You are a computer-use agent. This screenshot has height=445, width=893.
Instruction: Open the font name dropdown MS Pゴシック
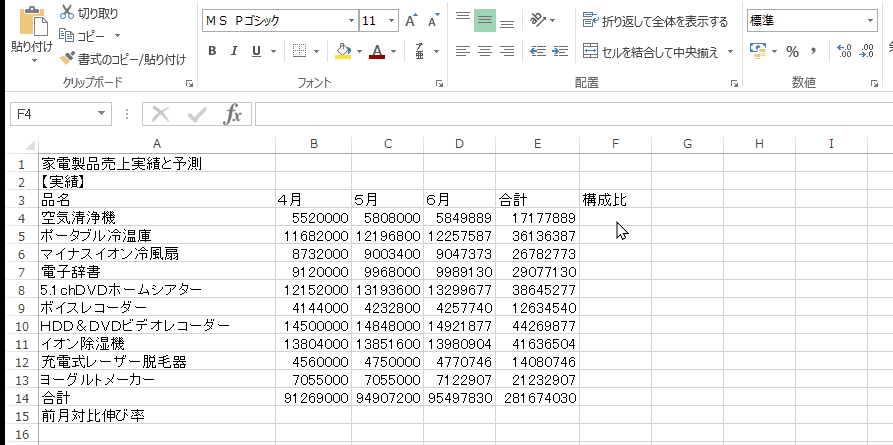coord(351,20)
